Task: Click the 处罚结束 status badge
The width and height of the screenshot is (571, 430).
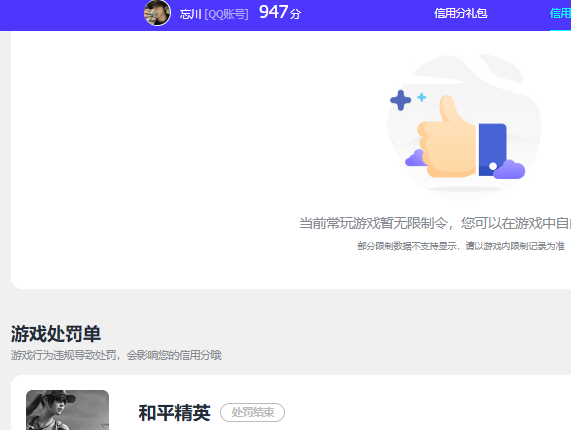Action: (x=252, y=413)
